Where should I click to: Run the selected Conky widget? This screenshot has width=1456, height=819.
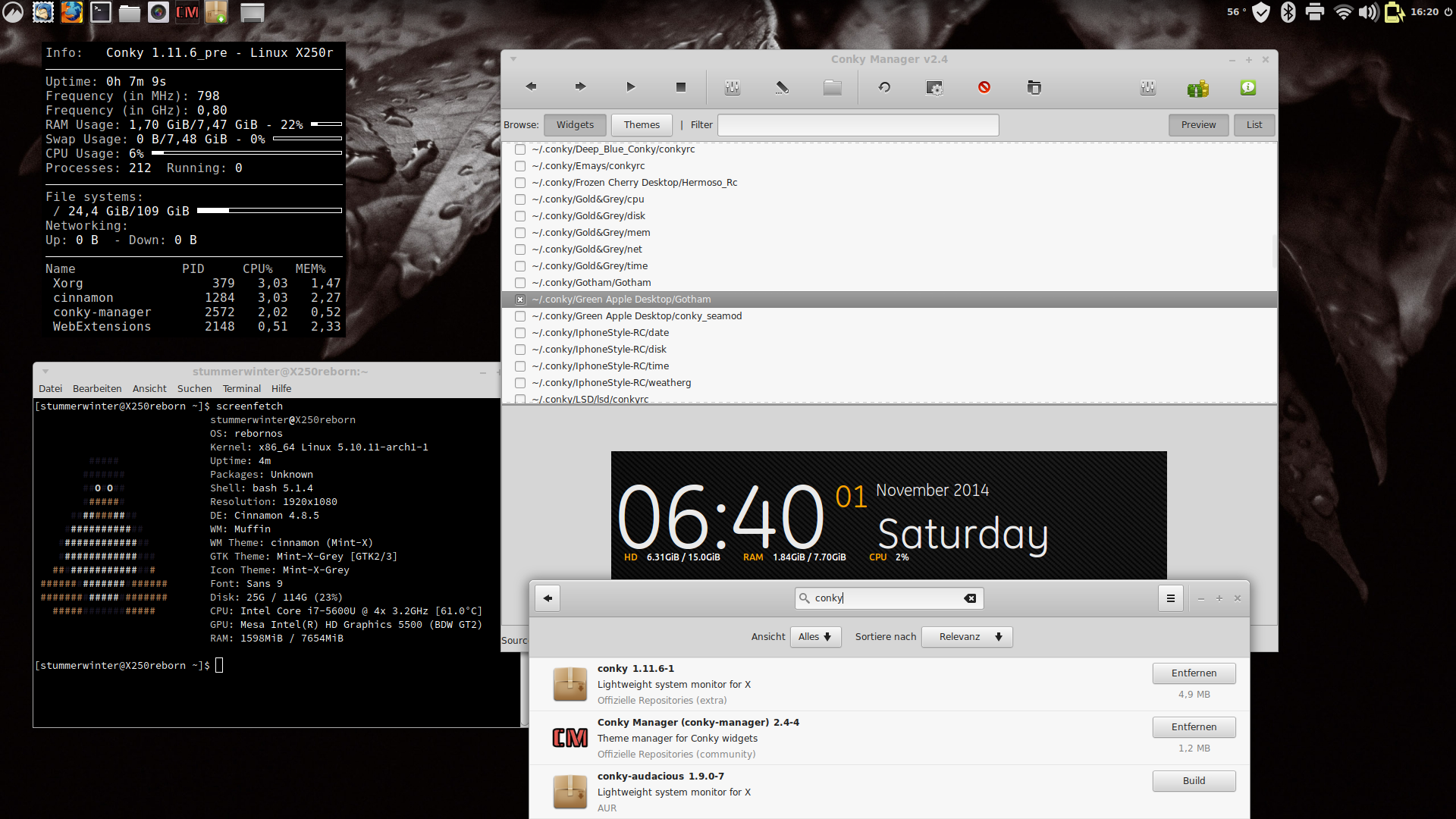click(630, 87)
